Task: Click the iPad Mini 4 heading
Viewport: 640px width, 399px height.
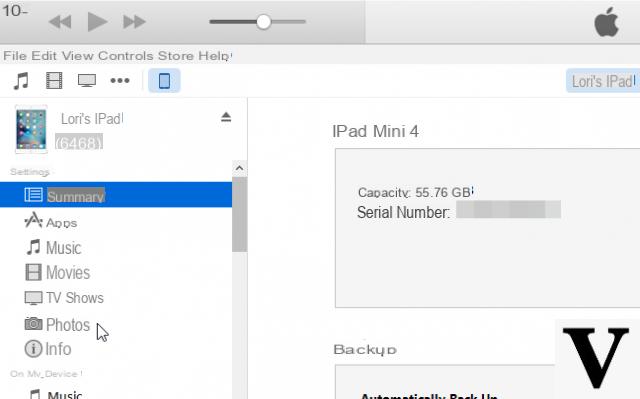Action: (376, 131)
